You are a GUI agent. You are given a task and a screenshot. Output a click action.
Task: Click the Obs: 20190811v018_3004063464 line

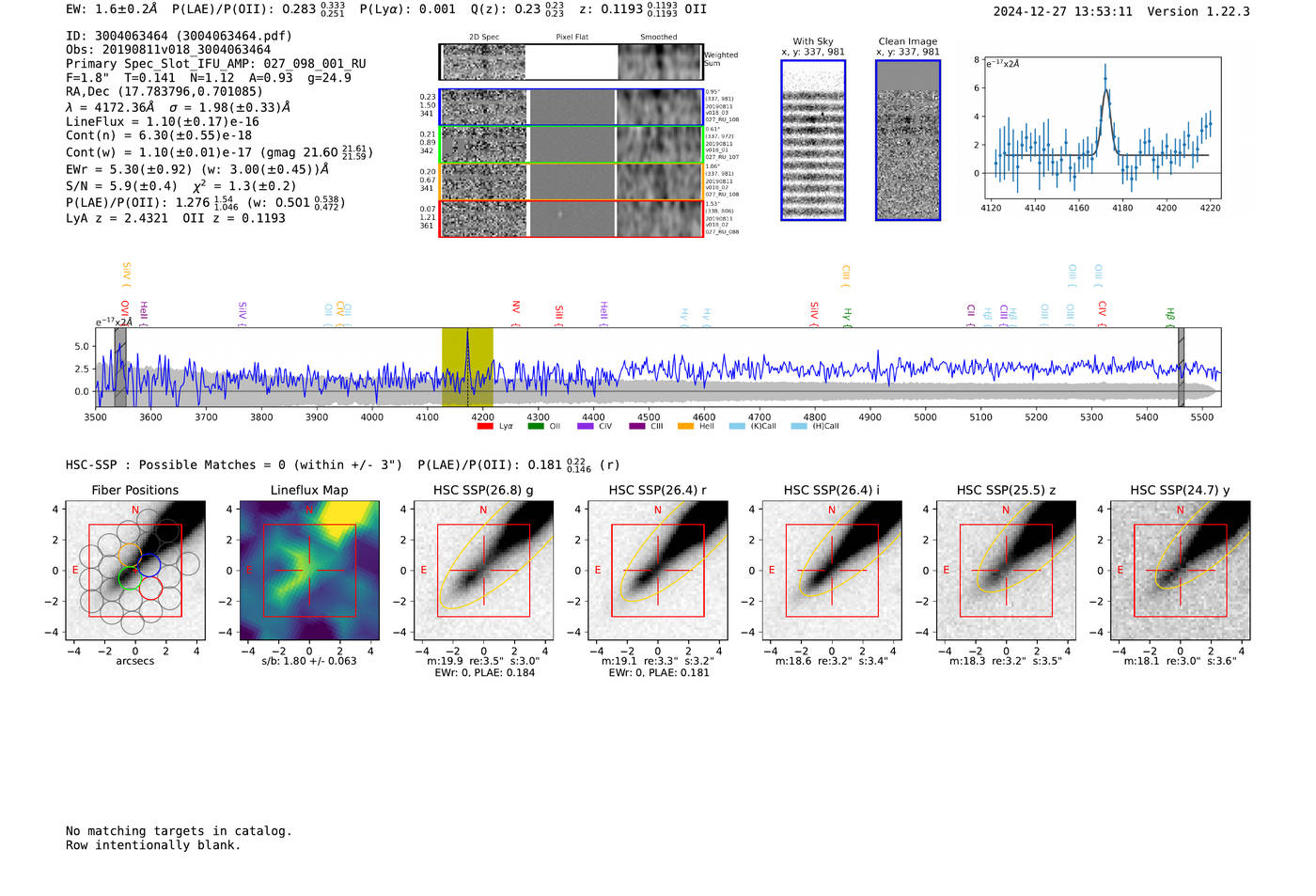[x=168, y=50]
